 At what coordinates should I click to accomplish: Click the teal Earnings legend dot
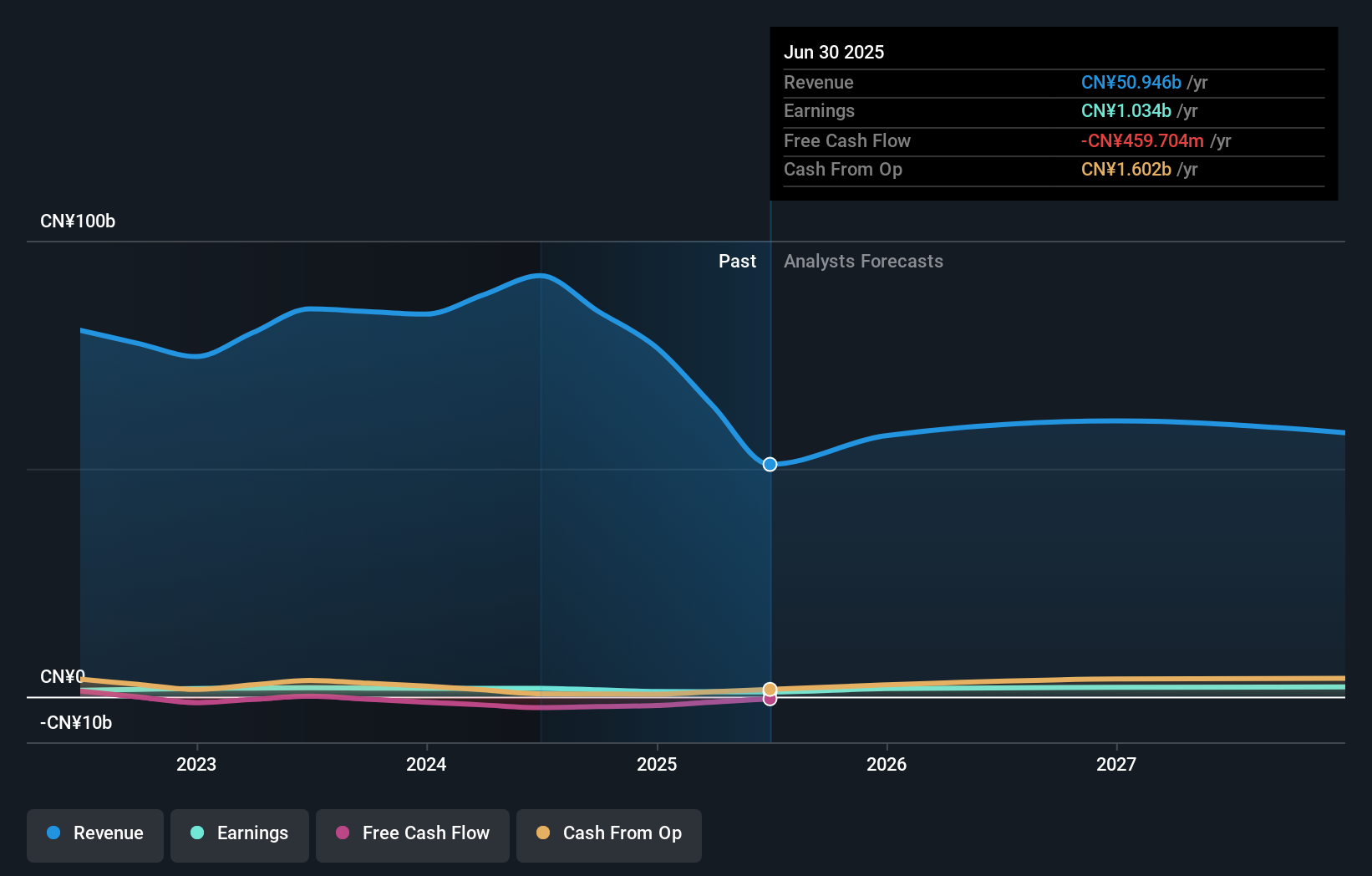click(x=196, y=833)
